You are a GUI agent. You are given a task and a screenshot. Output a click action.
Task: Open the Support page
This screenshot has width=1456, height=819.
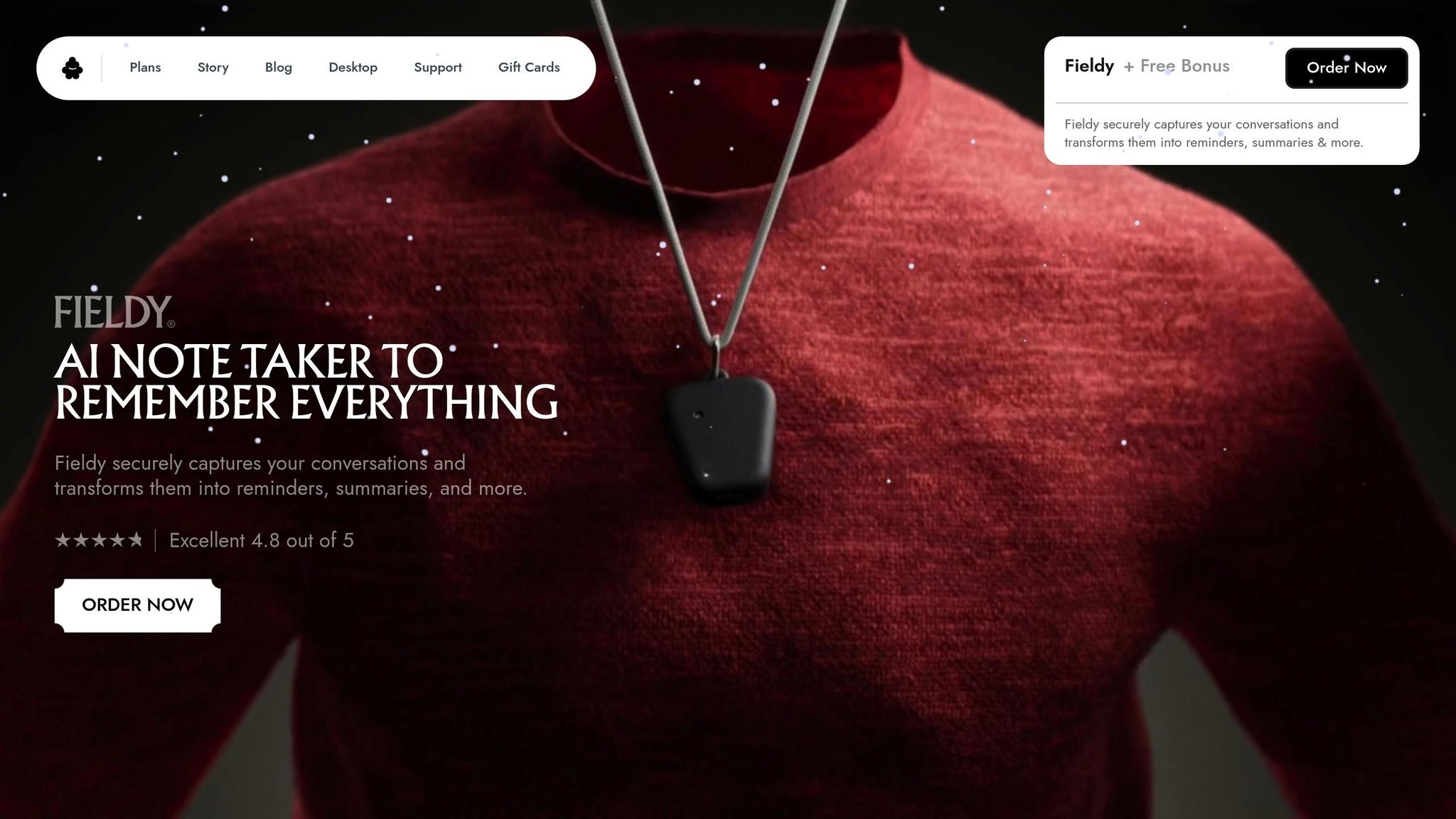coord(437,68)
